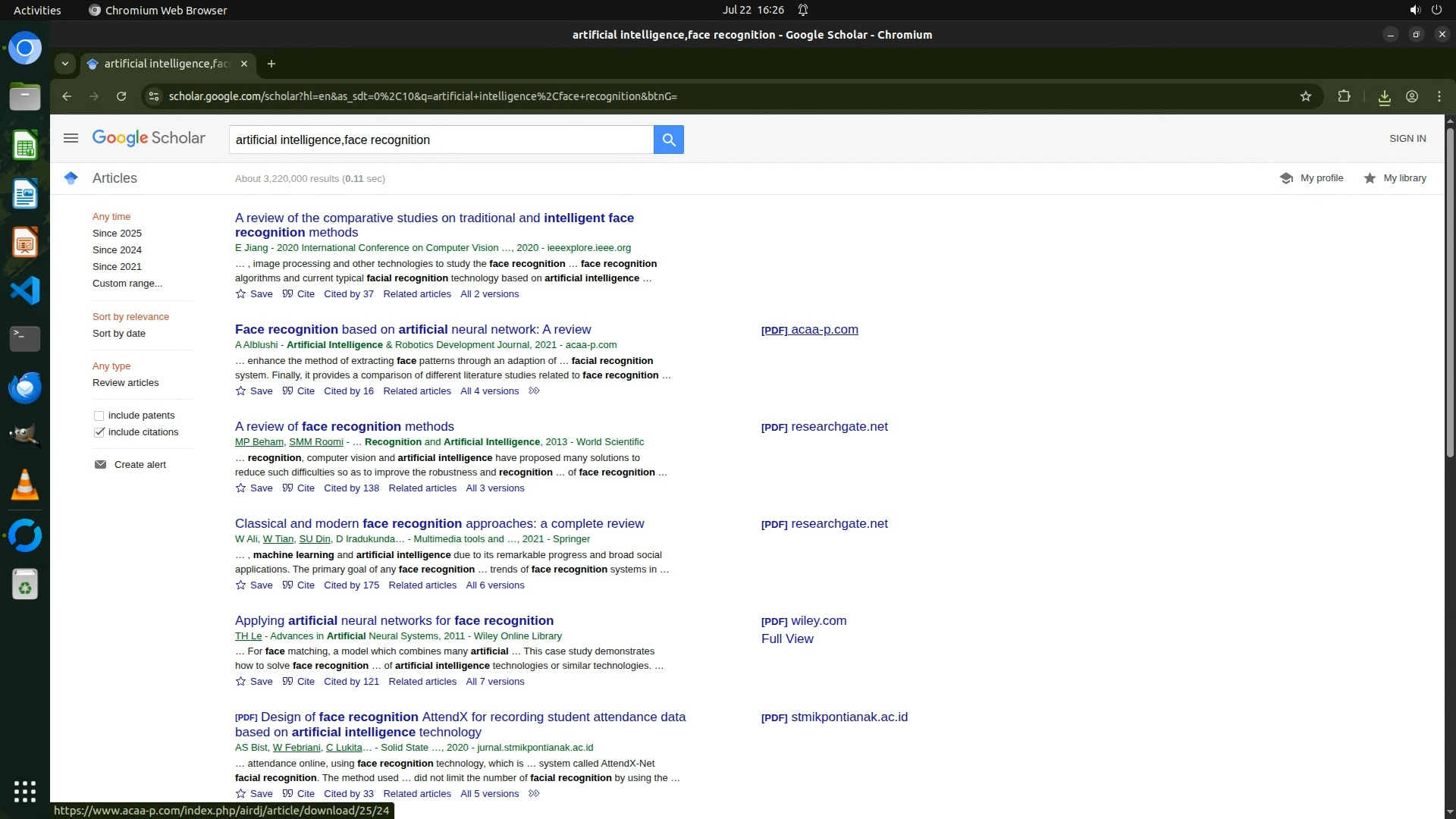
Task: Click the blue search magnifier button
Action: click(668, 140)
